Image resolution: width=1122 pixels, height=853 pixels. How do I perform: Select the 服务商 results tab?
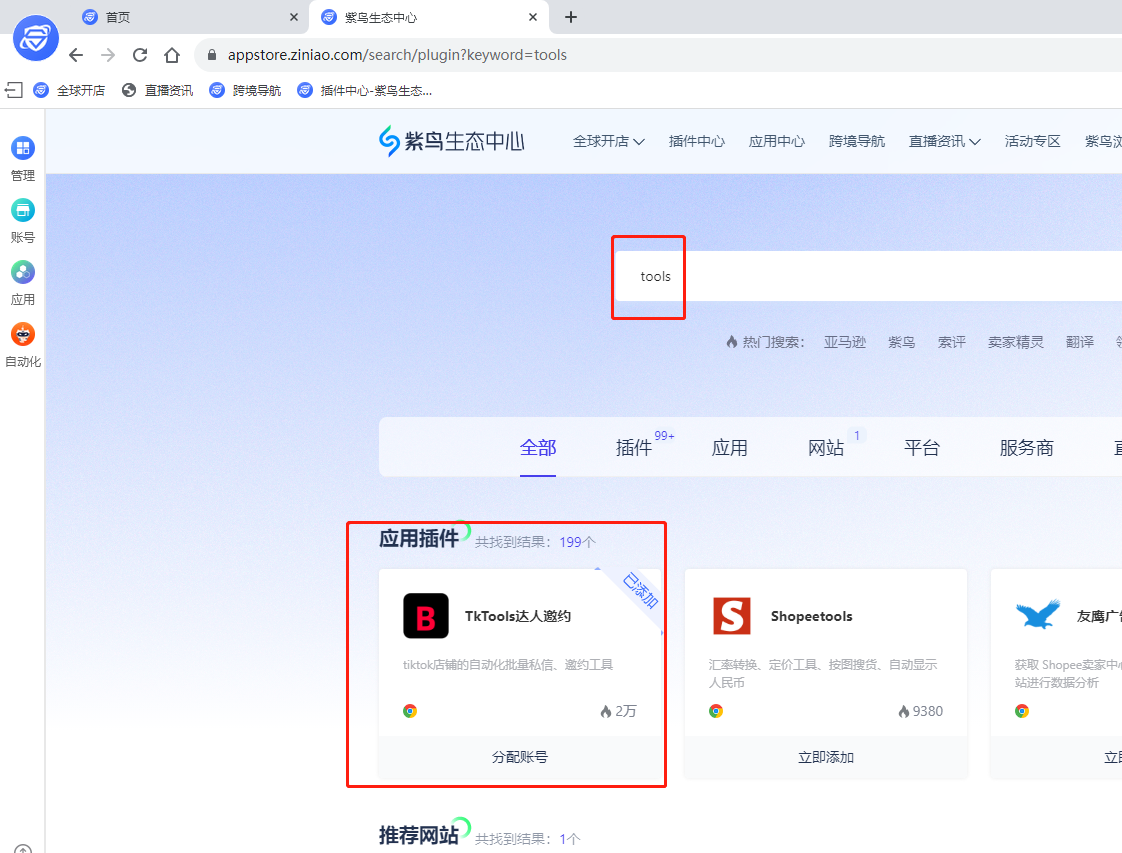pyautogui.click(x=1027, y=448)
